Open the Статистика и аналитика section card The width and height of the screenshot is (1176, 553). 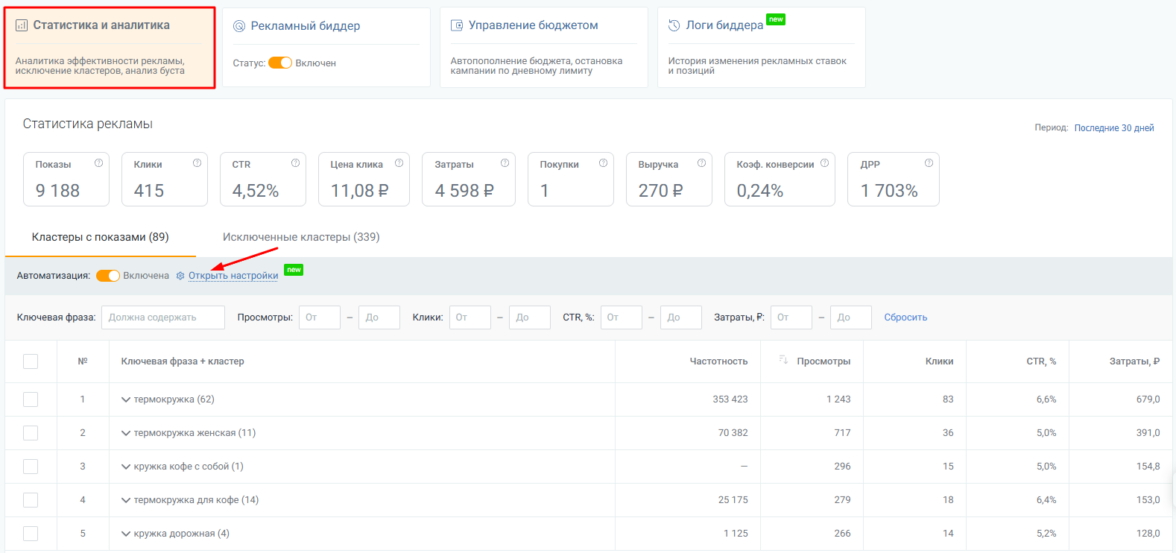[110, 48]
